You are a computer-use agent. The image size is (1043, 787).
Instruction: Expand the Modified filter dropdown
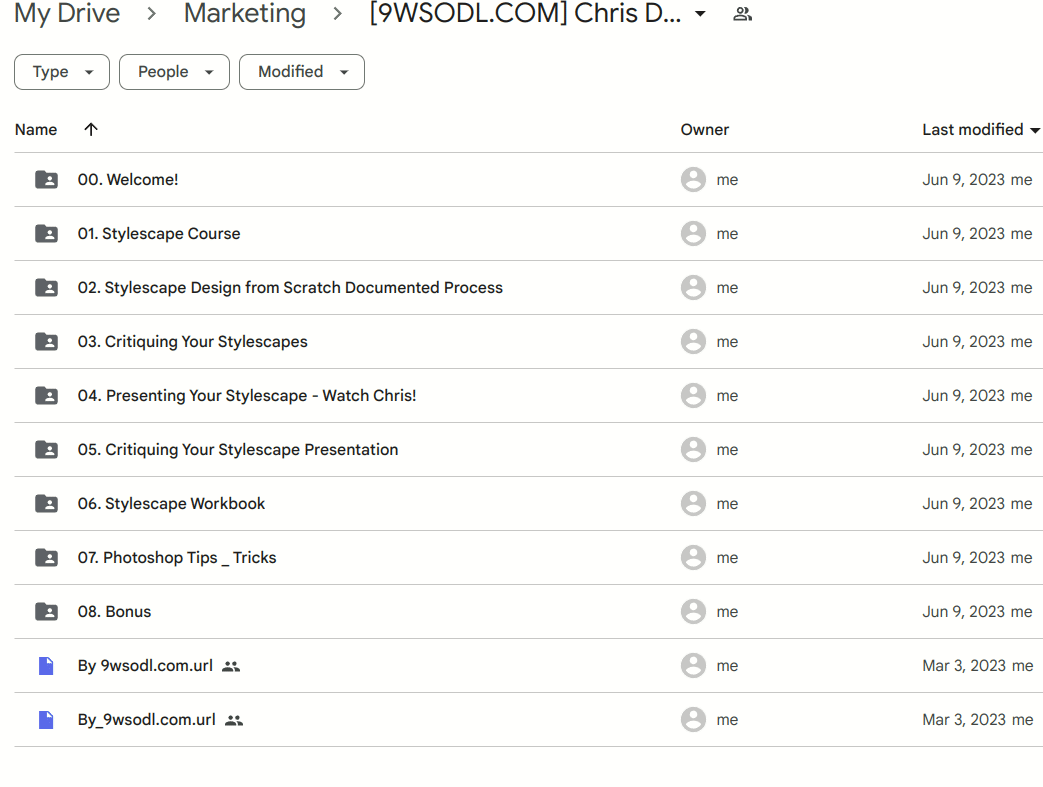click(x=301, y=72)
